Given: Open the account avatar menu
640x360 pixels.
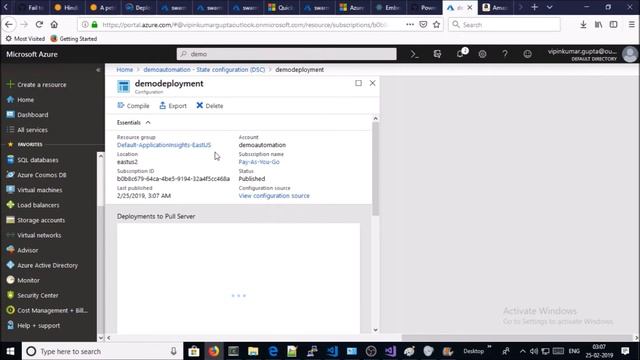Looking at the screenshot, I should pos(629,54).
